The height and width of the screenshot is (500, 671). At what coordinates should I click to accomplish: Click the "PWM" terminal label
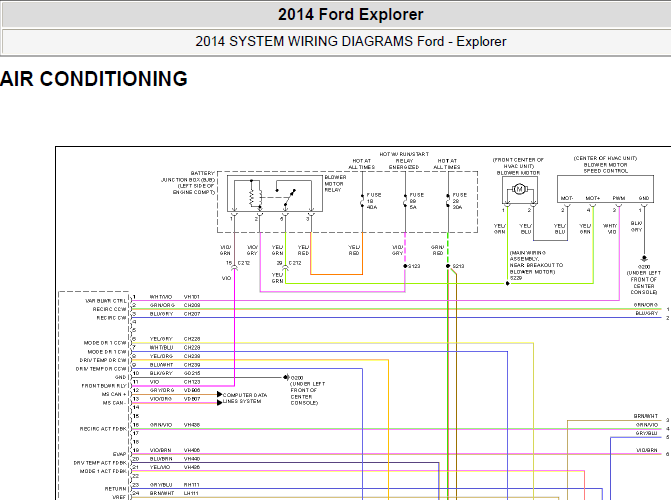(619, 198)
